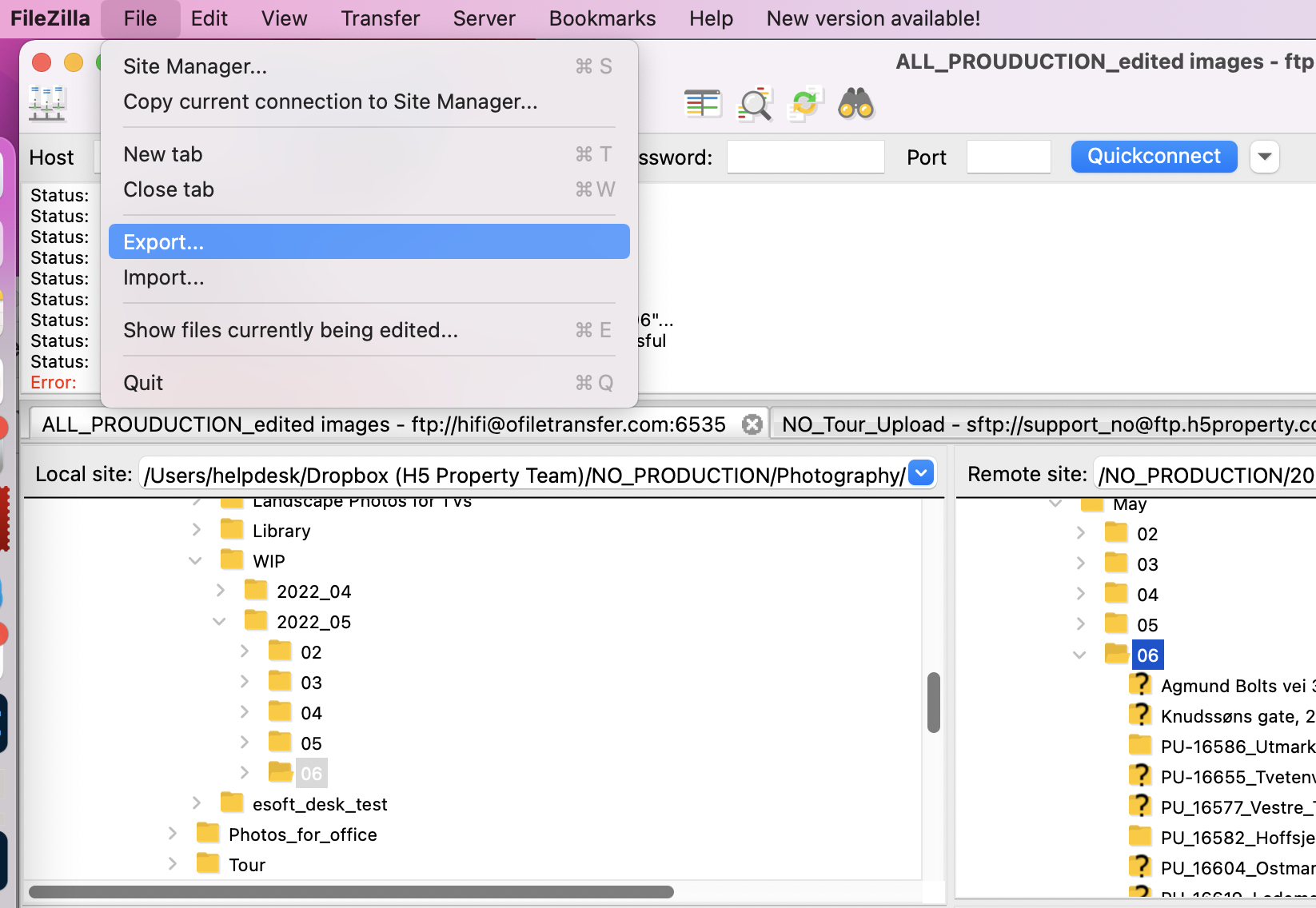This screenshot has width=1316, height=908.
Task: Click the binoculars file search icon
Action: [x=855, y=104]
